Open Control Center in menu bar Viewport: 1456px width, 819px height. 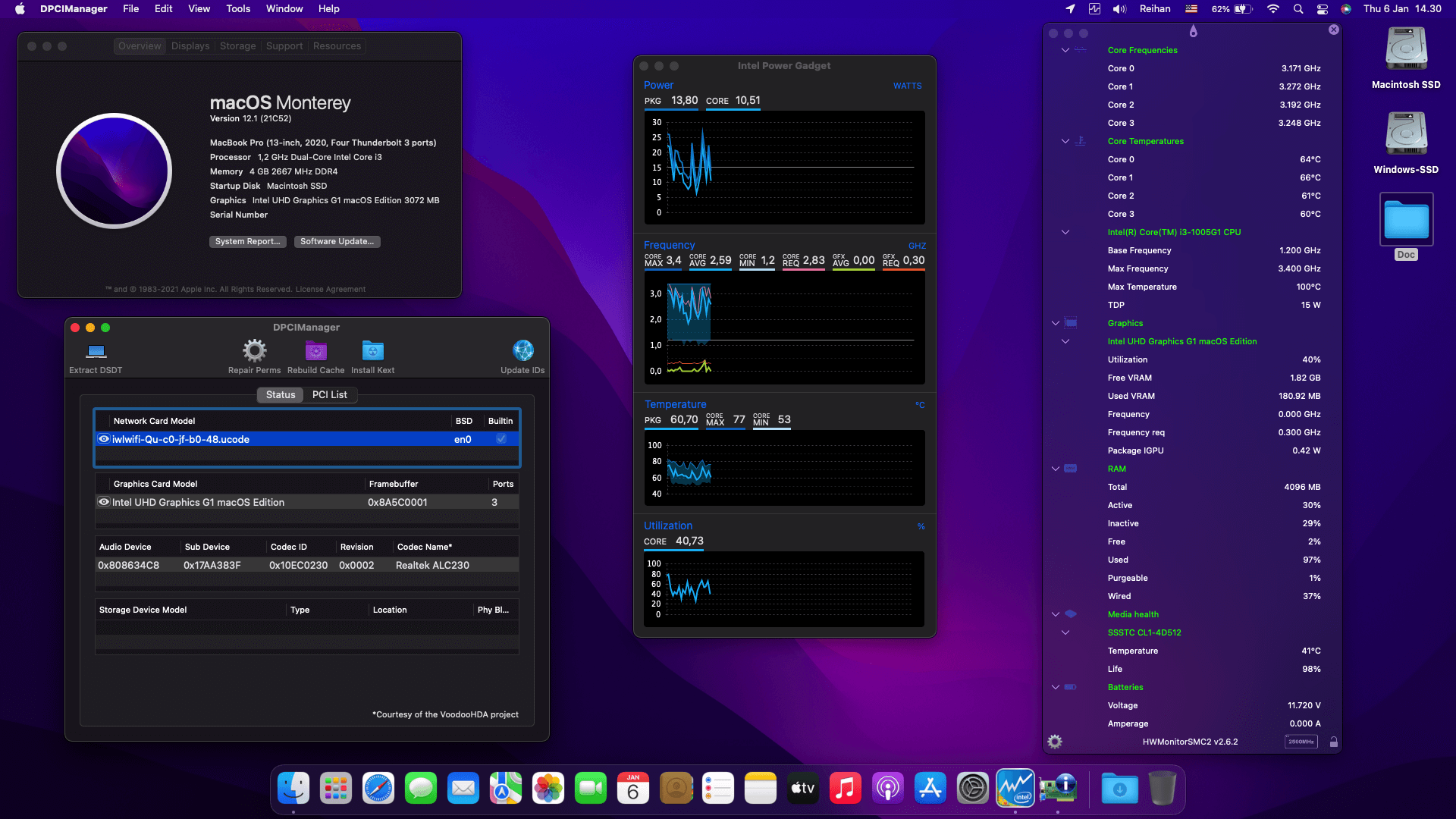(x=1323, y=9)
